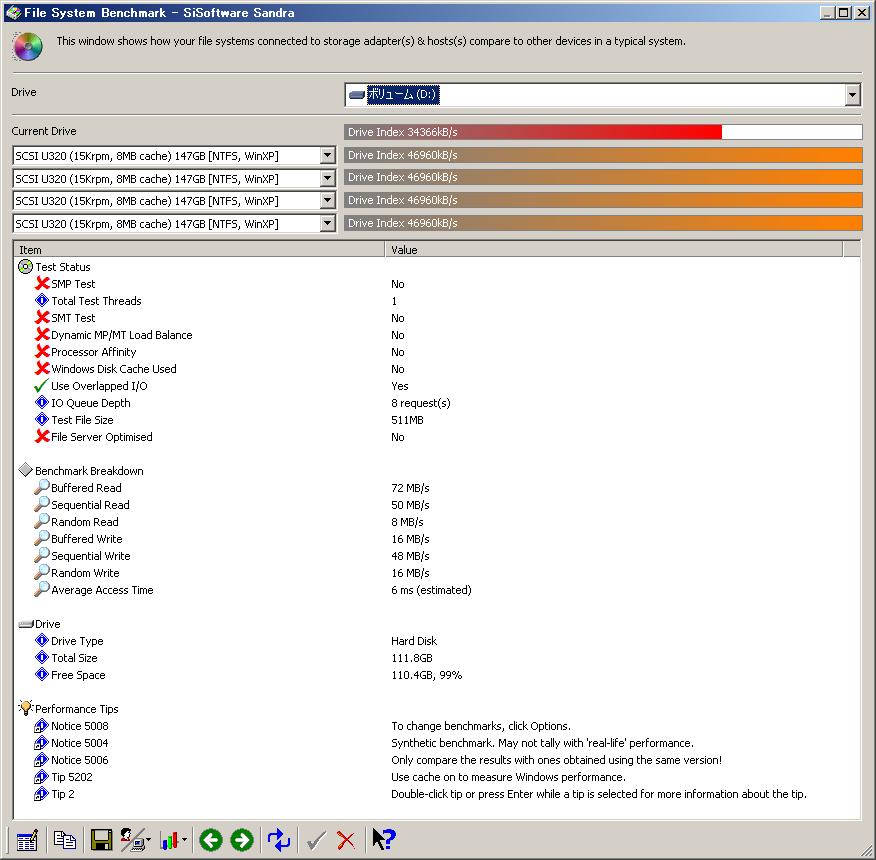Open first SCSI U320 reference drive dropdown arrow

click(x=327, y=156)
